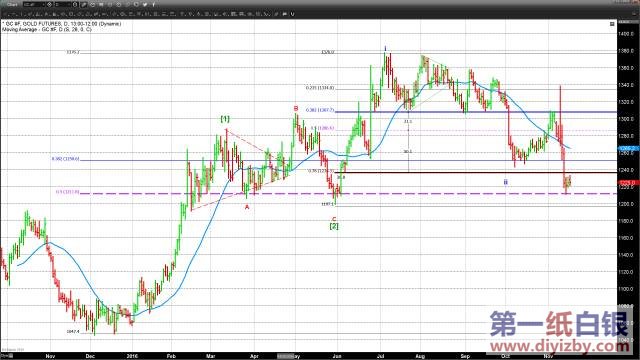
Task: Select the green [1] wave label
Action: 225,119
